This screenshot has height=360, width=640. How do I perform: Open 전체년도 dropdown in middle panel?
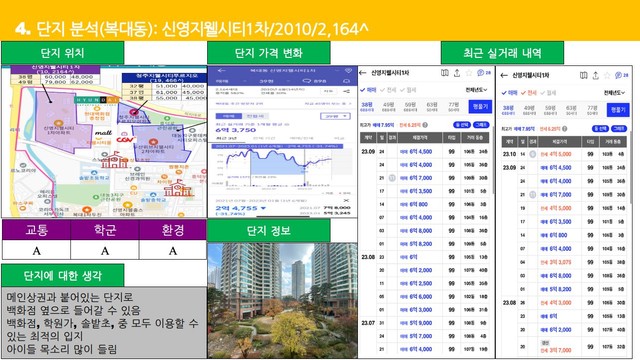point(477,90)
